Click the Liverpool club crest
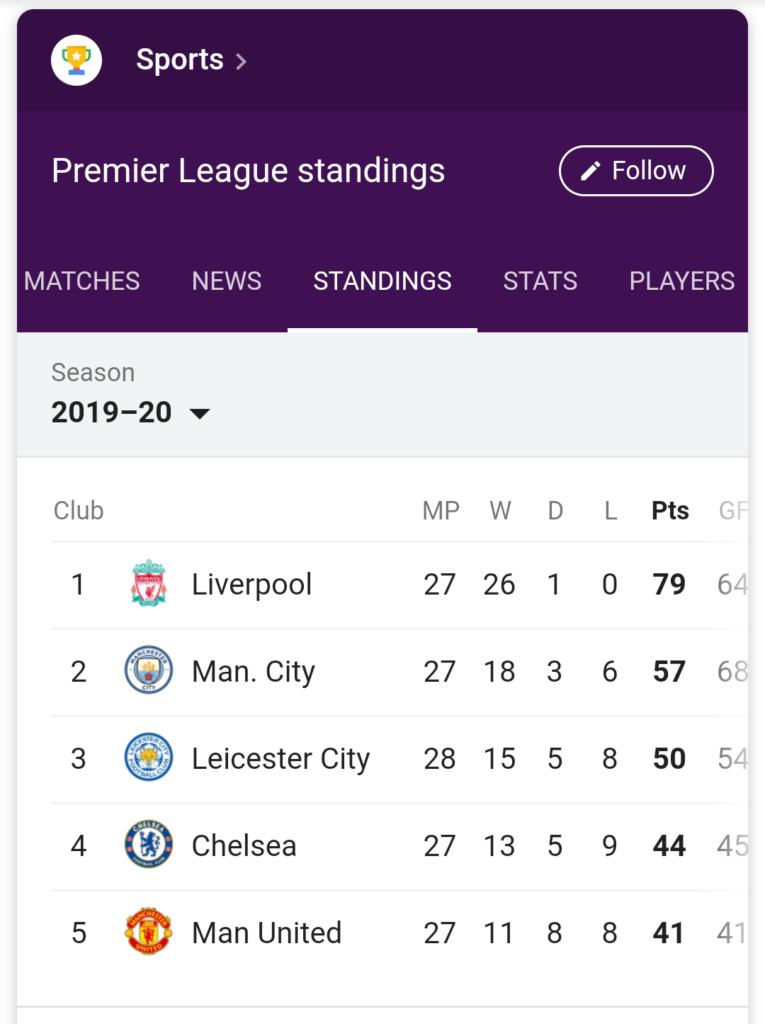765x1024 pixels. point(149,583)
